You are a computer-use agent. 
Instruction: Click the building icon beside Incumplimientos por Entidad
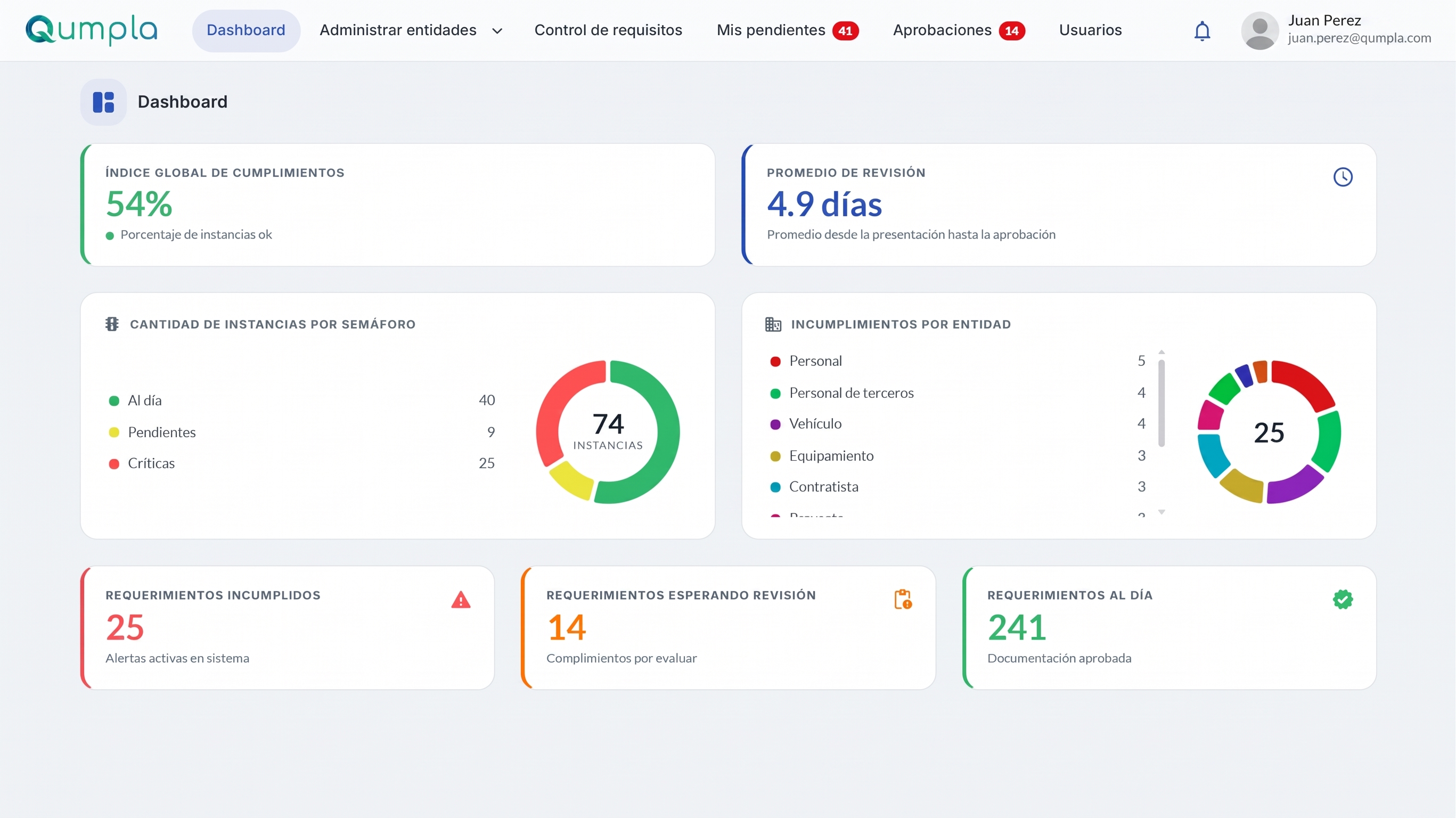tap(773, 324)
